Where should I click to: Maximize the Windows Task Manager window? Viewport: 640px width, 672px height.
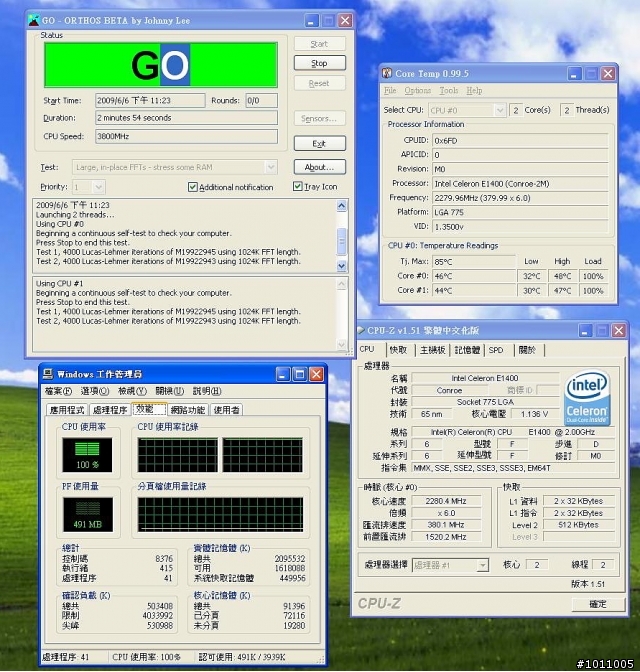tap(300, 375)
